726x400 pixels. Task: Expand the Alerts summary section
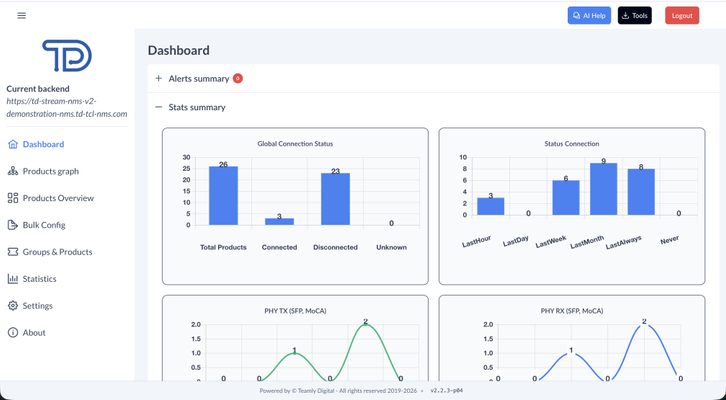(x=158, y=78)
